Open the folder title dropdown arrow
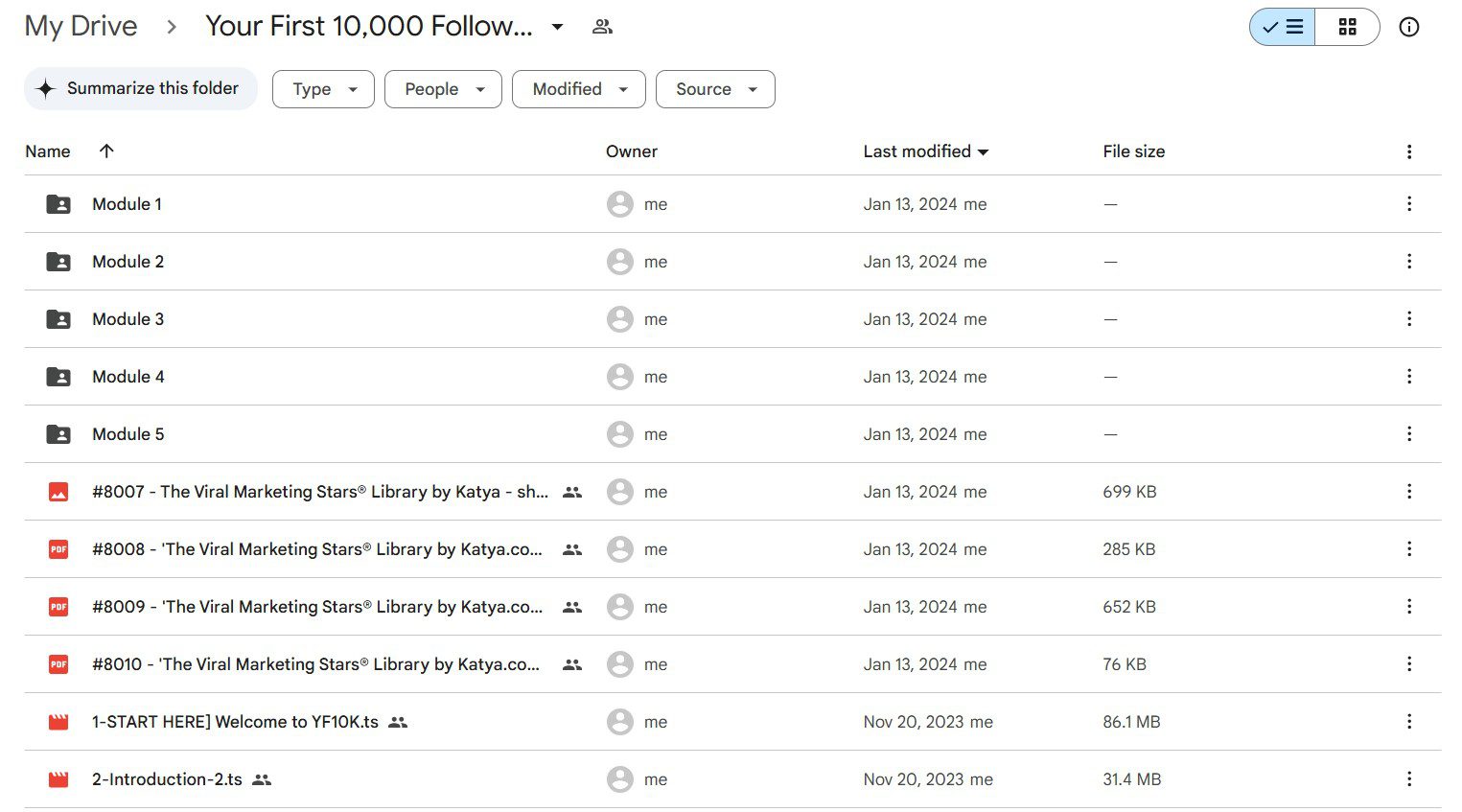 (557, 27)
